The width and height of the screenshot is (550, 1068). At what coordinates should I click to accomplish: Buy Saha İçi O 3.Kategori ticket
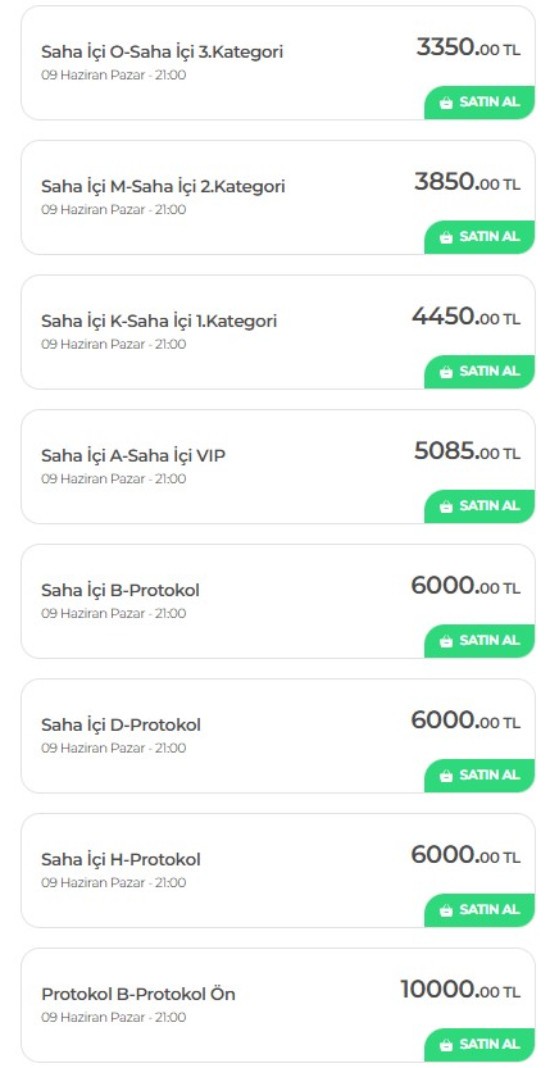[480, 102]
